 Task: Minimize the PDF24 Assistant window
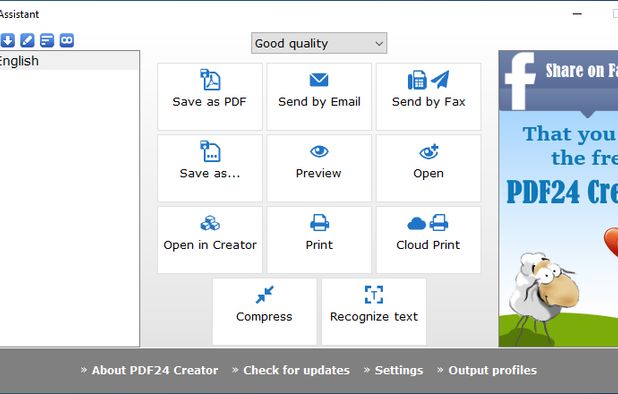(x=577, y=14)
